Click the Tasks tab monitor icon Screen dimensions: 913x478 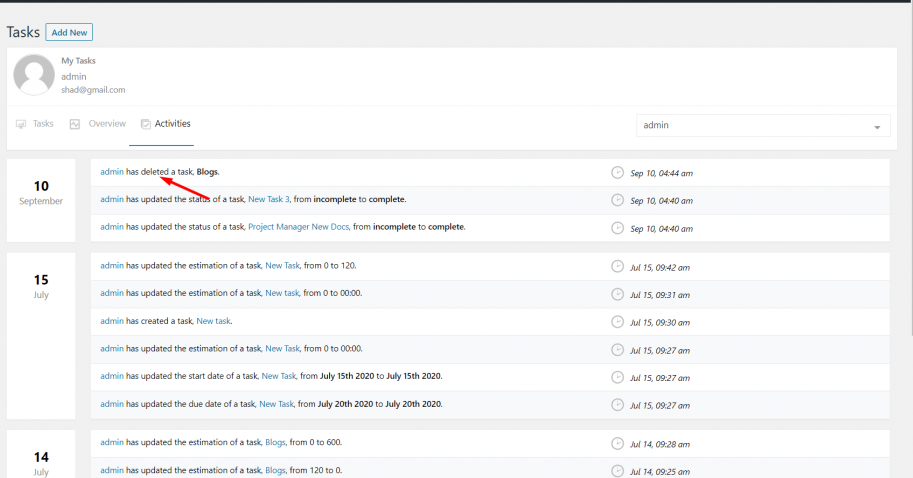21,124
